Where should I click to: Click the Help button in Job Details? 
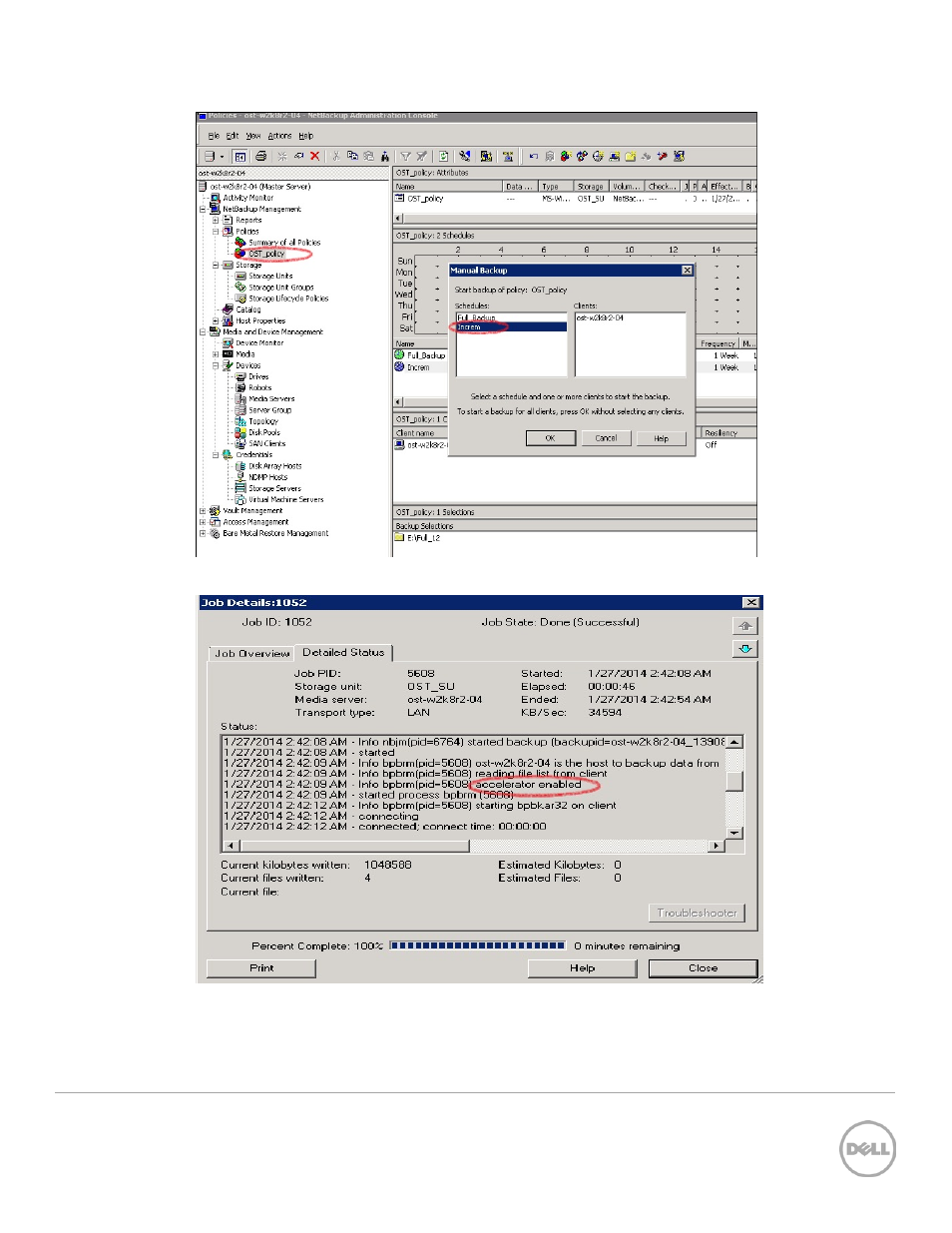click(583, 968)
